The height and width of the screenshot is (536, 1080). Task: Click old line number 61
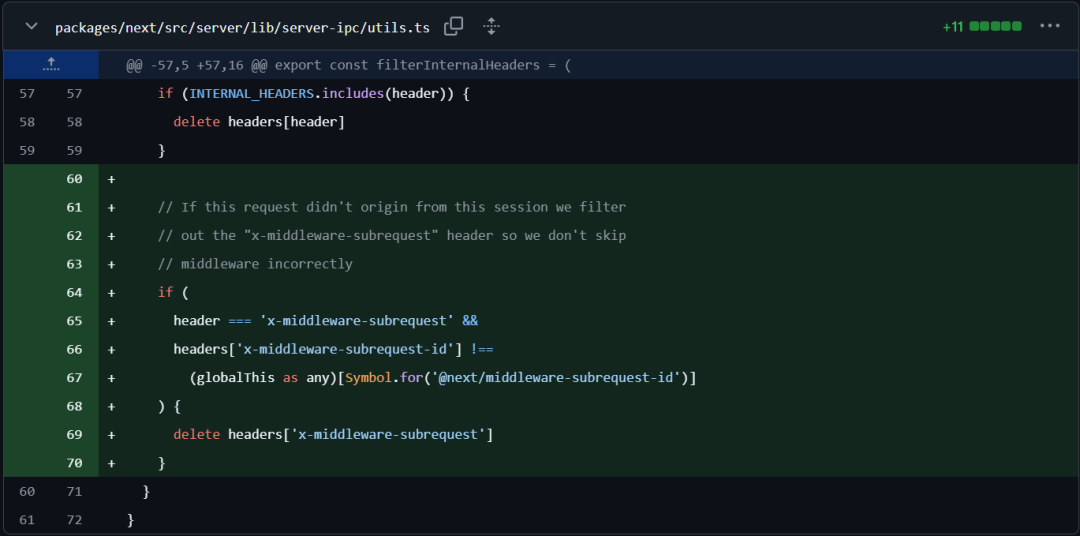(27, 520)
